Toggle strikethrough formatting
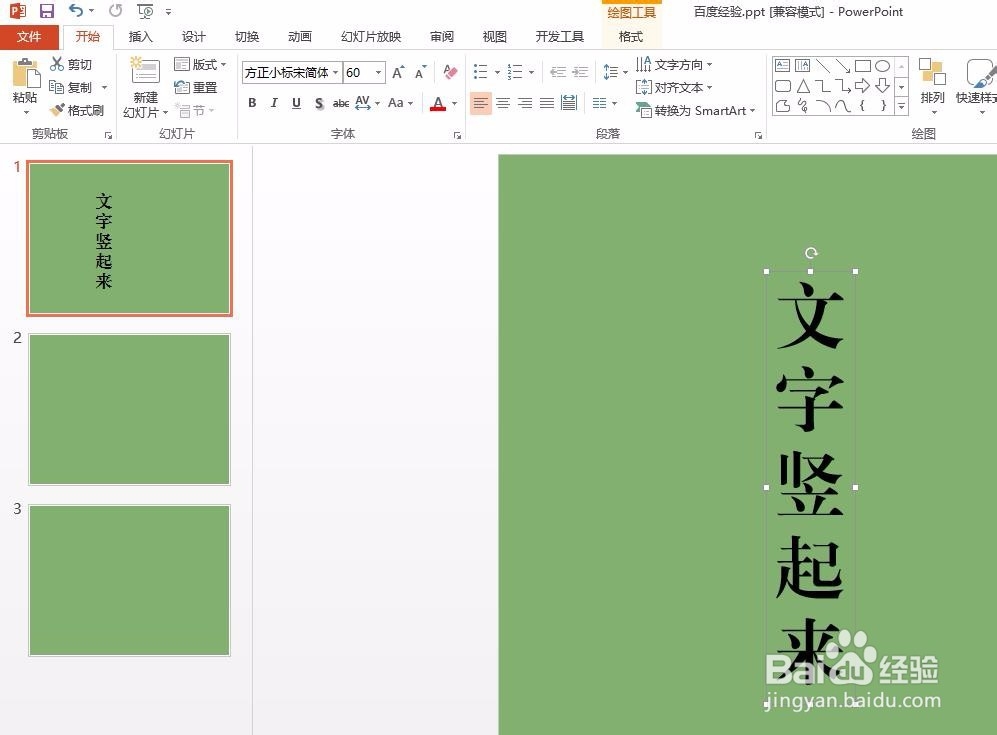The image size is (997, 735). pyautogui.click(x=340, y=102)
